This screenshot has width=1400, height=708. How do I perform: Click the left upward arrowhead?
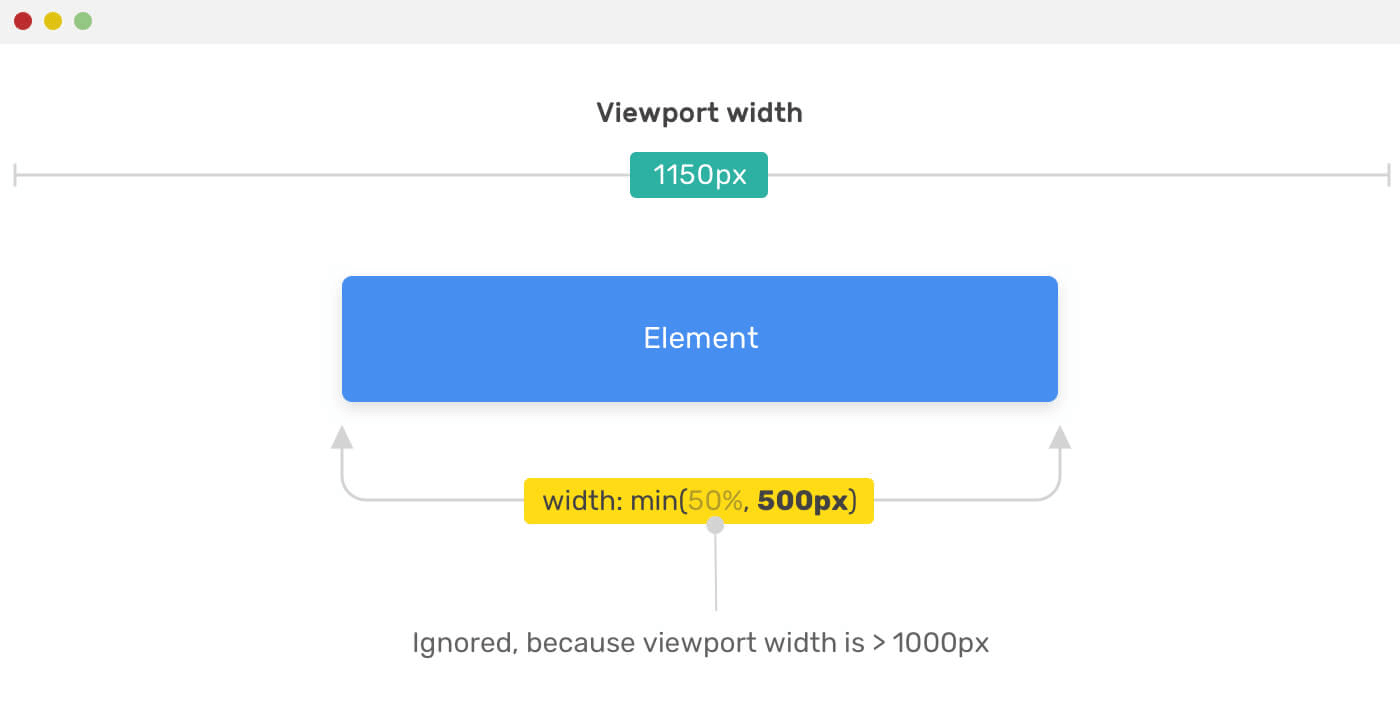[x=342, y=437]
